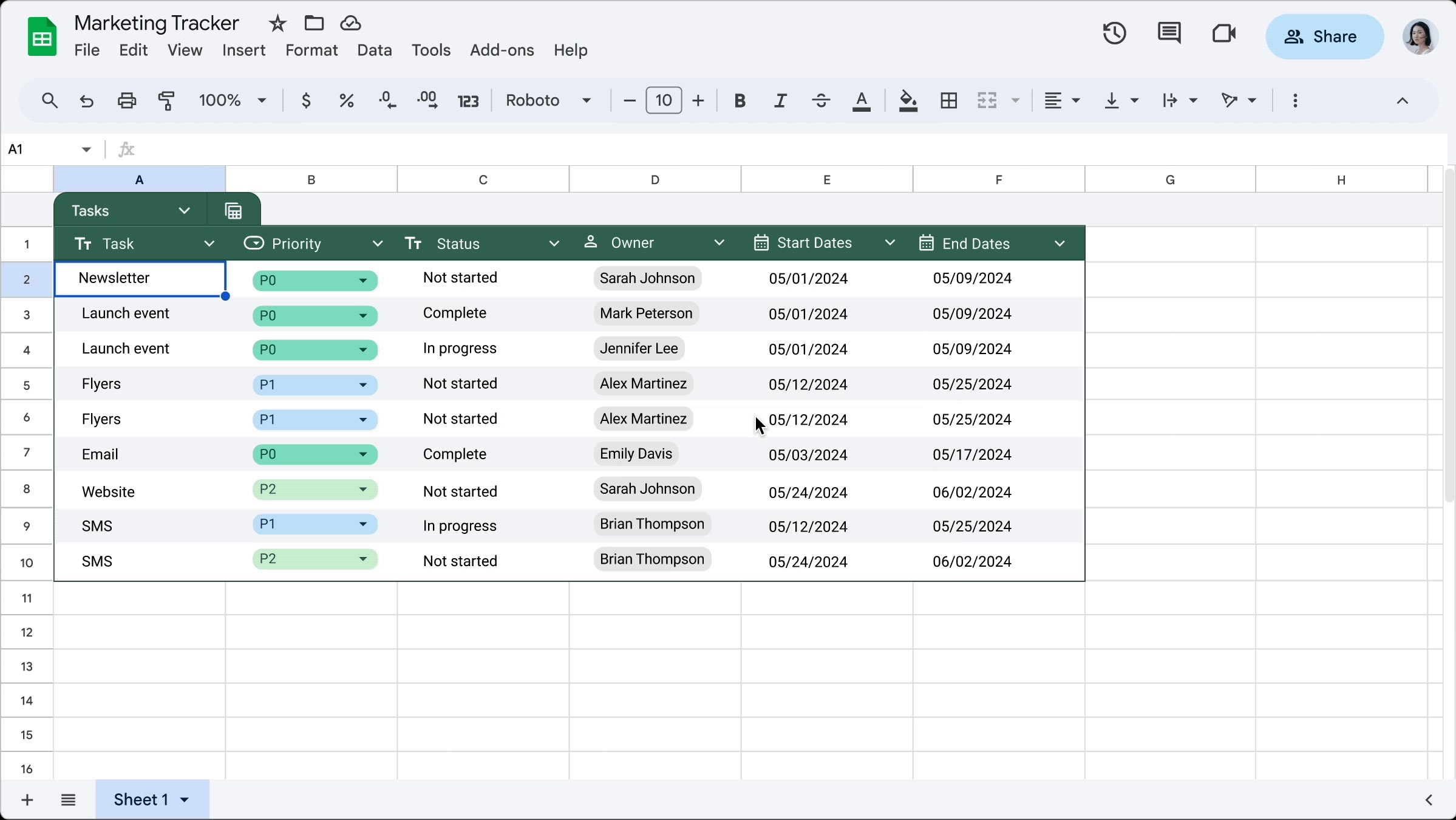This screenshot has height=820, width=1456.
Task: Open the Roboto font dropdown
Action: (x=548, y=100)
